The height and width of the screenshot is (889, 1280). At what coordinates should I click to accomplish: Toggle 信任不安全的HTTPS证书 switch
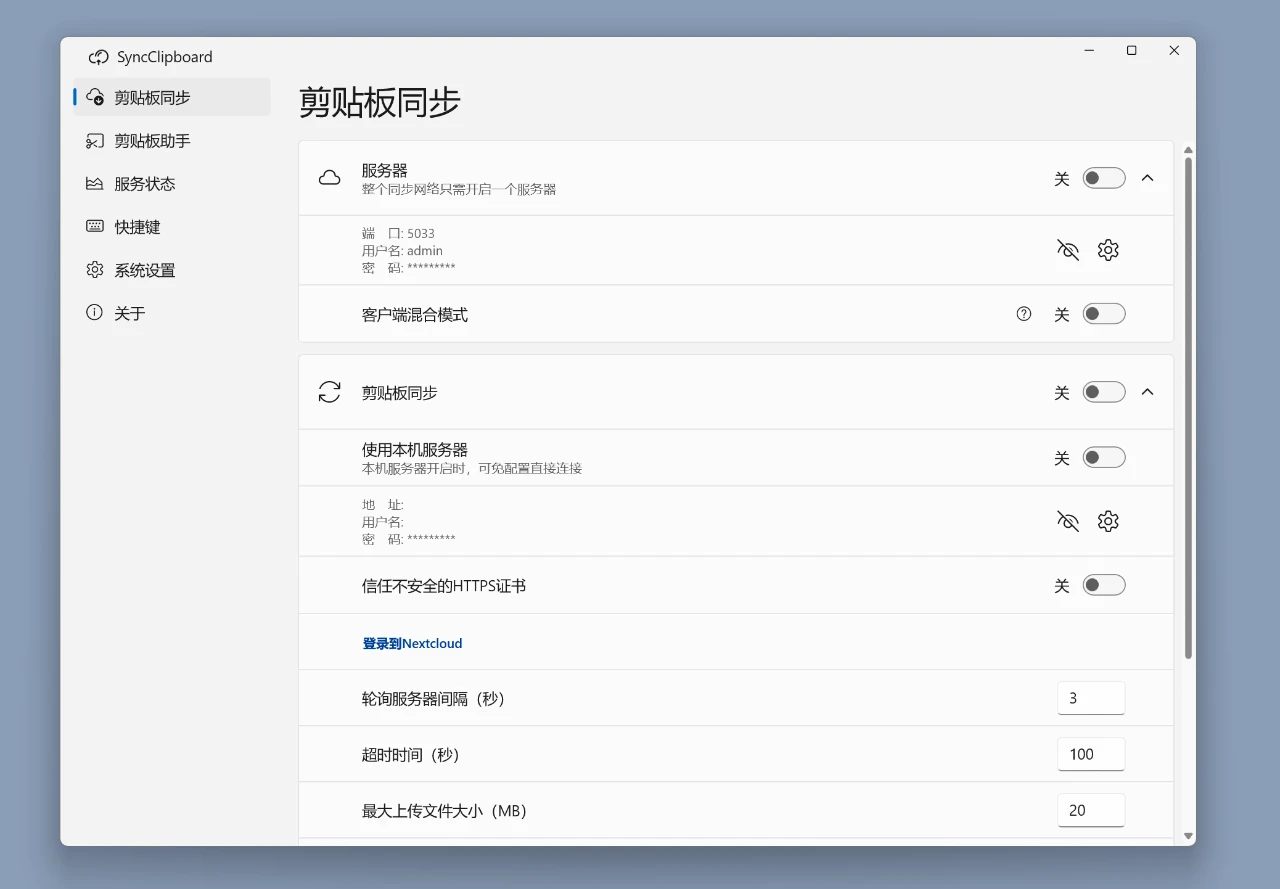pyautogui.click(x=1104, y=585)
